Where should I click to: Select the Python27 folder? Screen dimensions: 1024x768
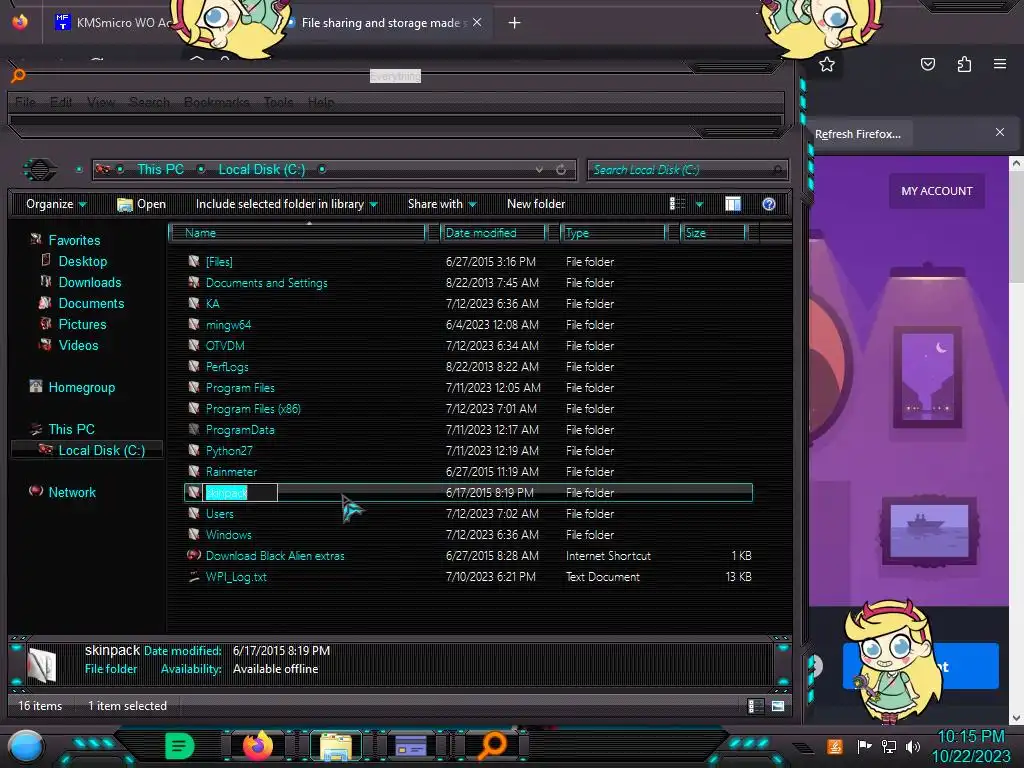coord(229,451)
